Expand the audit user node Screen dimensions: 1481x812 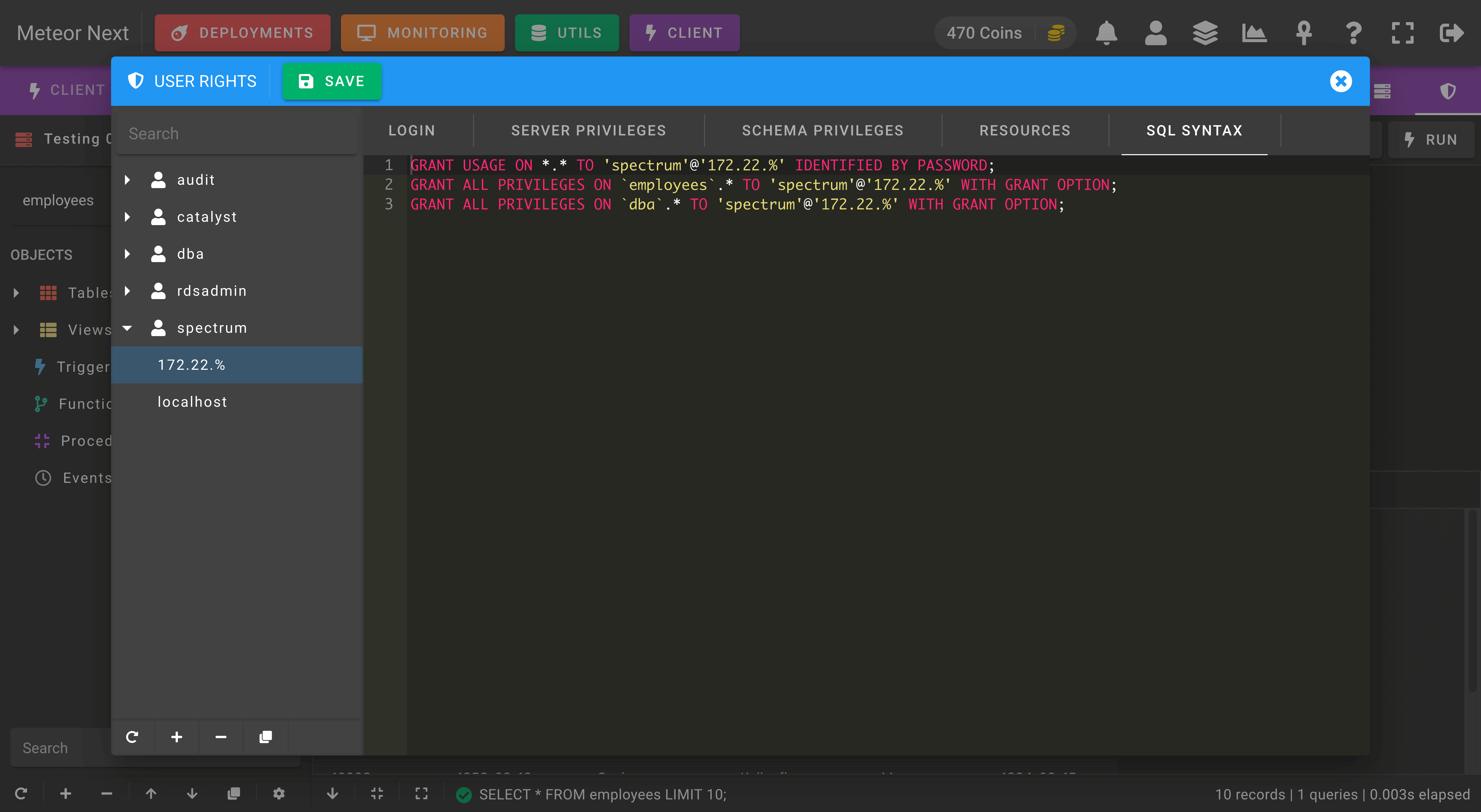tap(128, 180)
